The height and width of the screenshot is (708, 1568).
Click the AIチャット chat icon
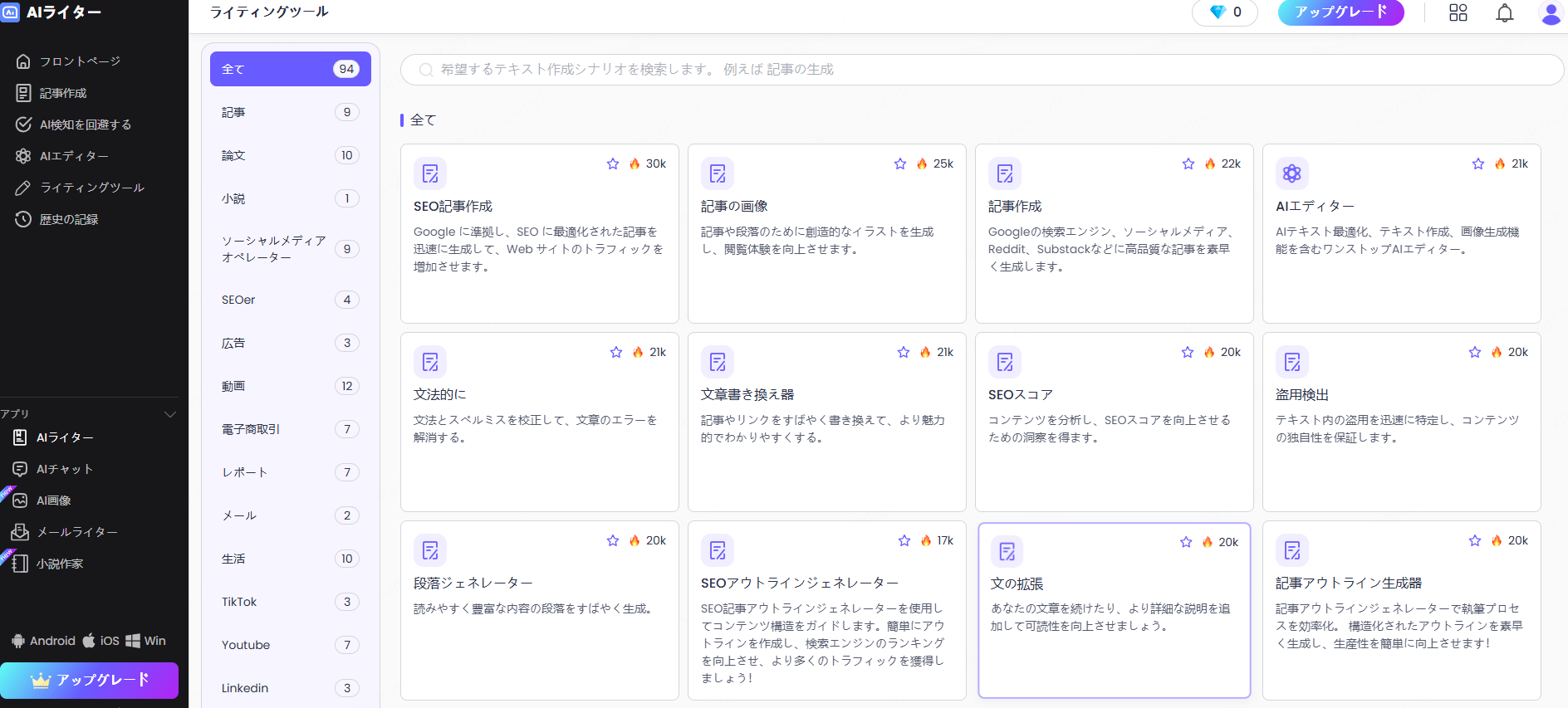[20, 469]
